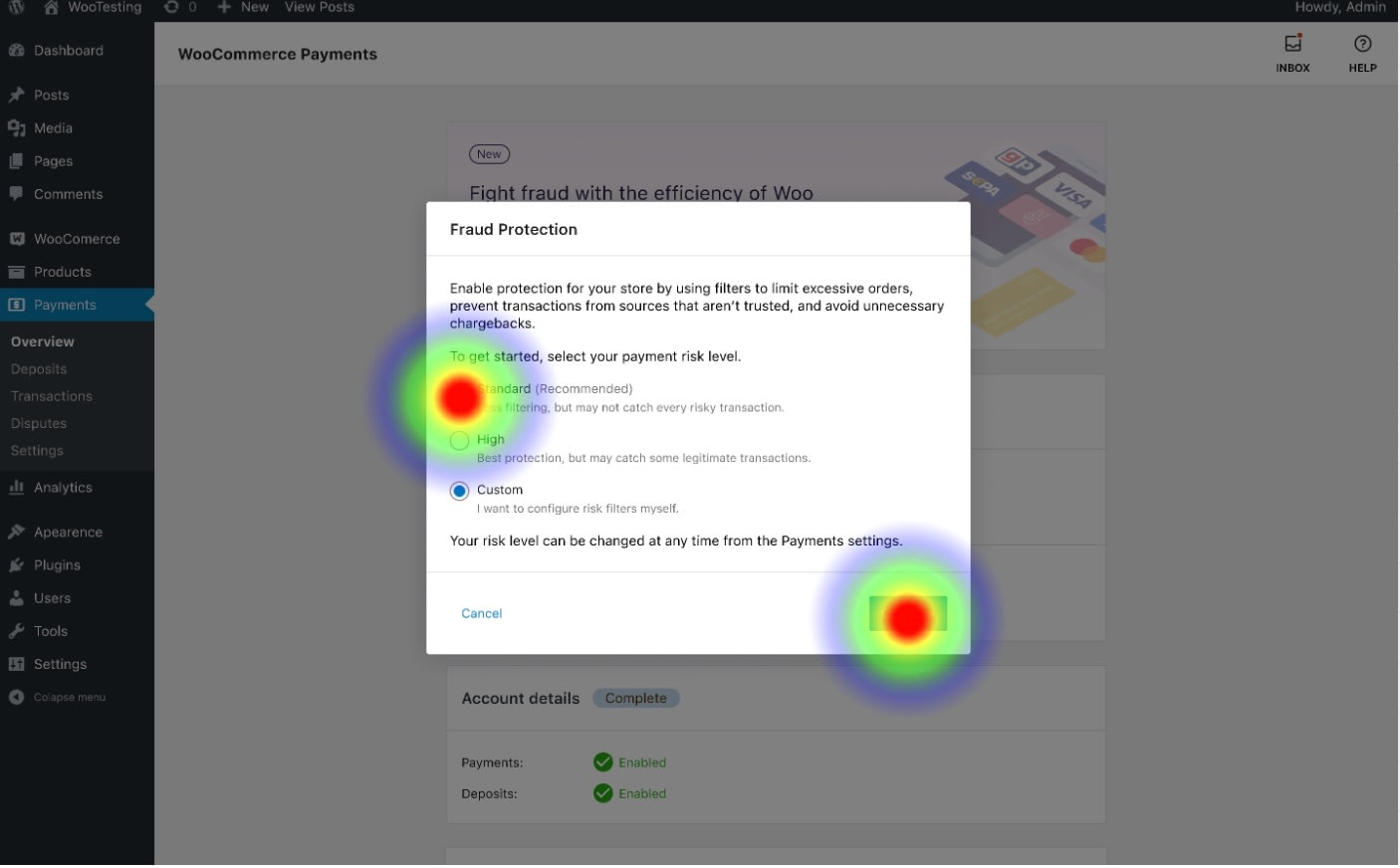Select the Custom risk level radio
Viewport: 1400px width, 868px height.
coord(459,491)
